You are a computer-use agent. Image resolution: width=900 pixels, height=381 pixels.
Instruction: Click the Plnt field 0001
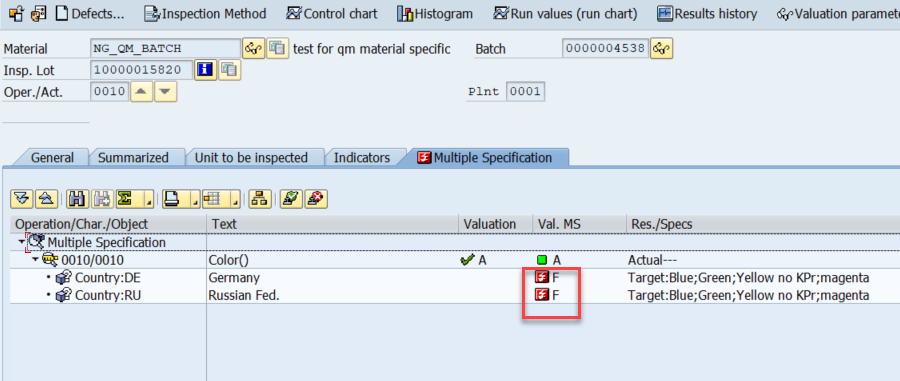[x=525, y=91]
